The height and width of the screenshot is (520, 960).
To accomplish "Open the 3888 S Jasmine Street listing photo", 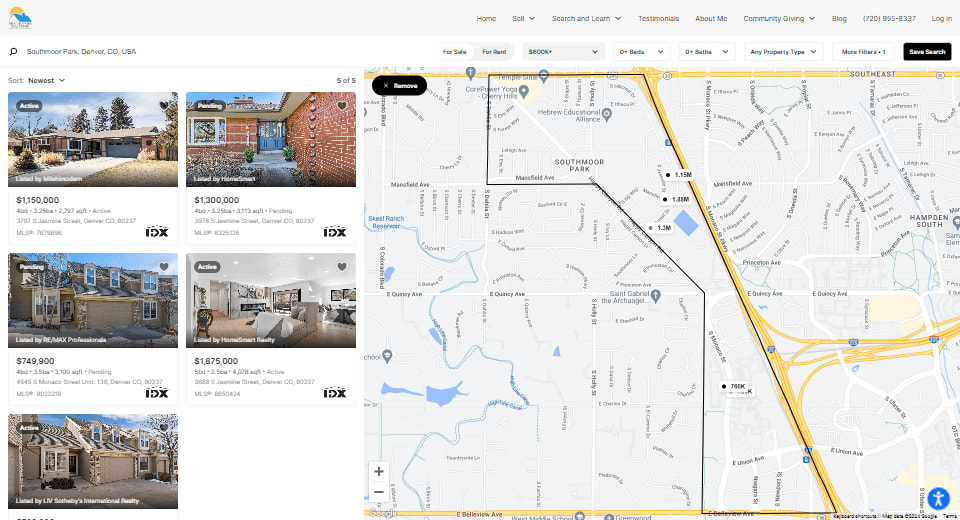I will (271, 301).
